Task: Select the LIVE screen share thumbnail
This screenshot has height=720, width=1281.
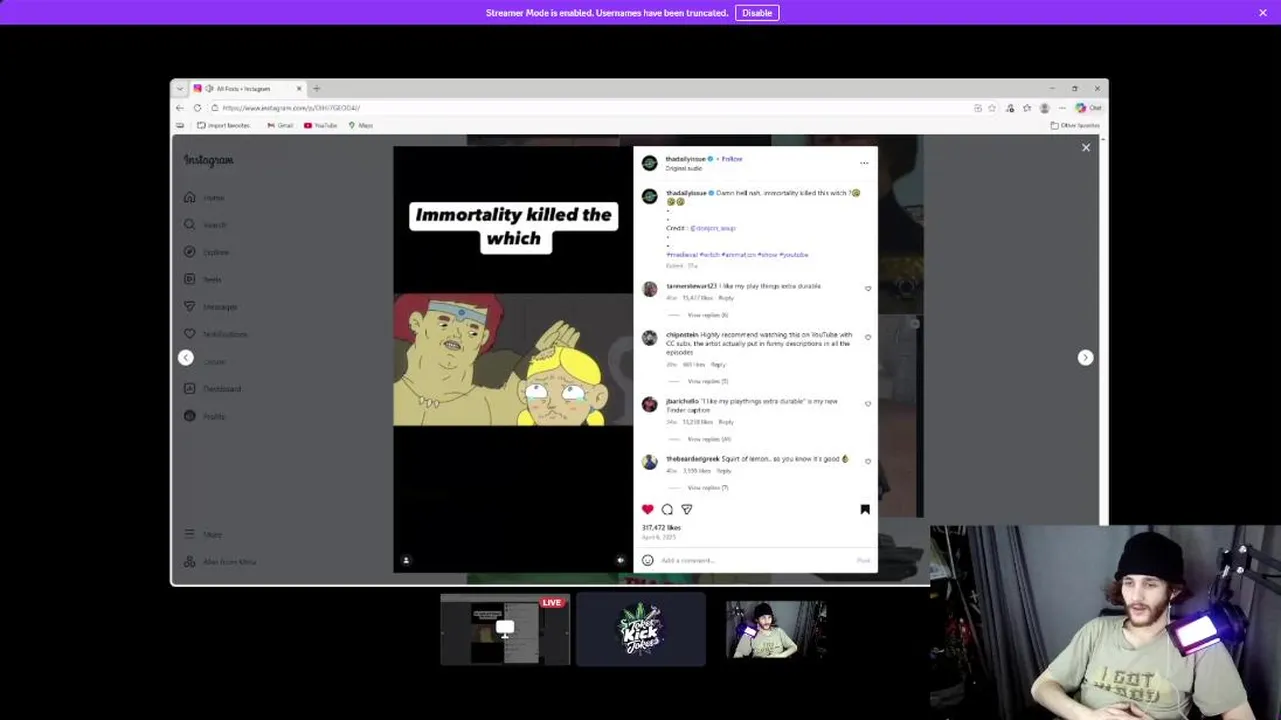Action: (505, 629)
